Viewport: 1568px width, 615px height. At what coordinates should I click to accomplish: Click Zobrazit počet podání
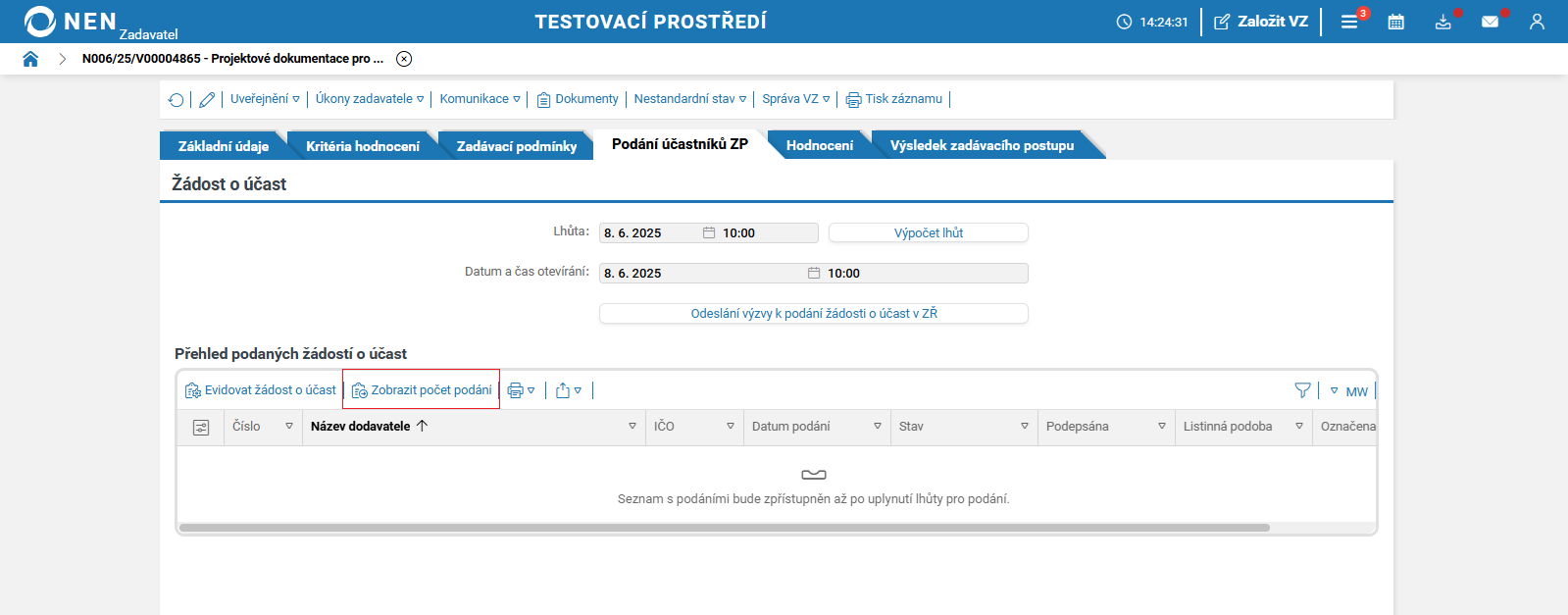tap(422, 390)
